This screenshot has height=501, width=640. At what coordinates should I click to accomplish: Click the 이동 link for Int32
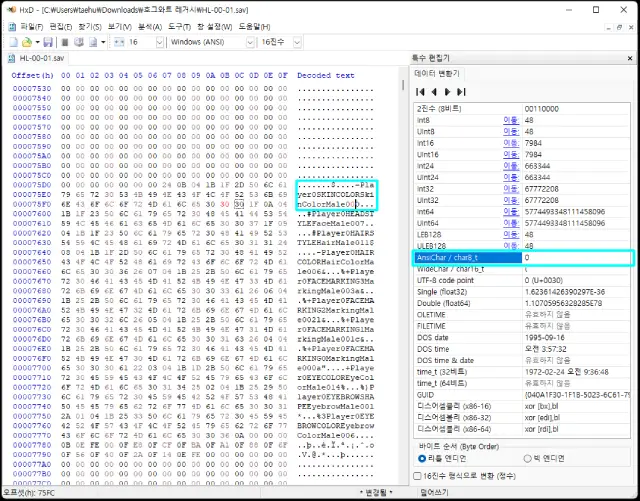point(511,189)
